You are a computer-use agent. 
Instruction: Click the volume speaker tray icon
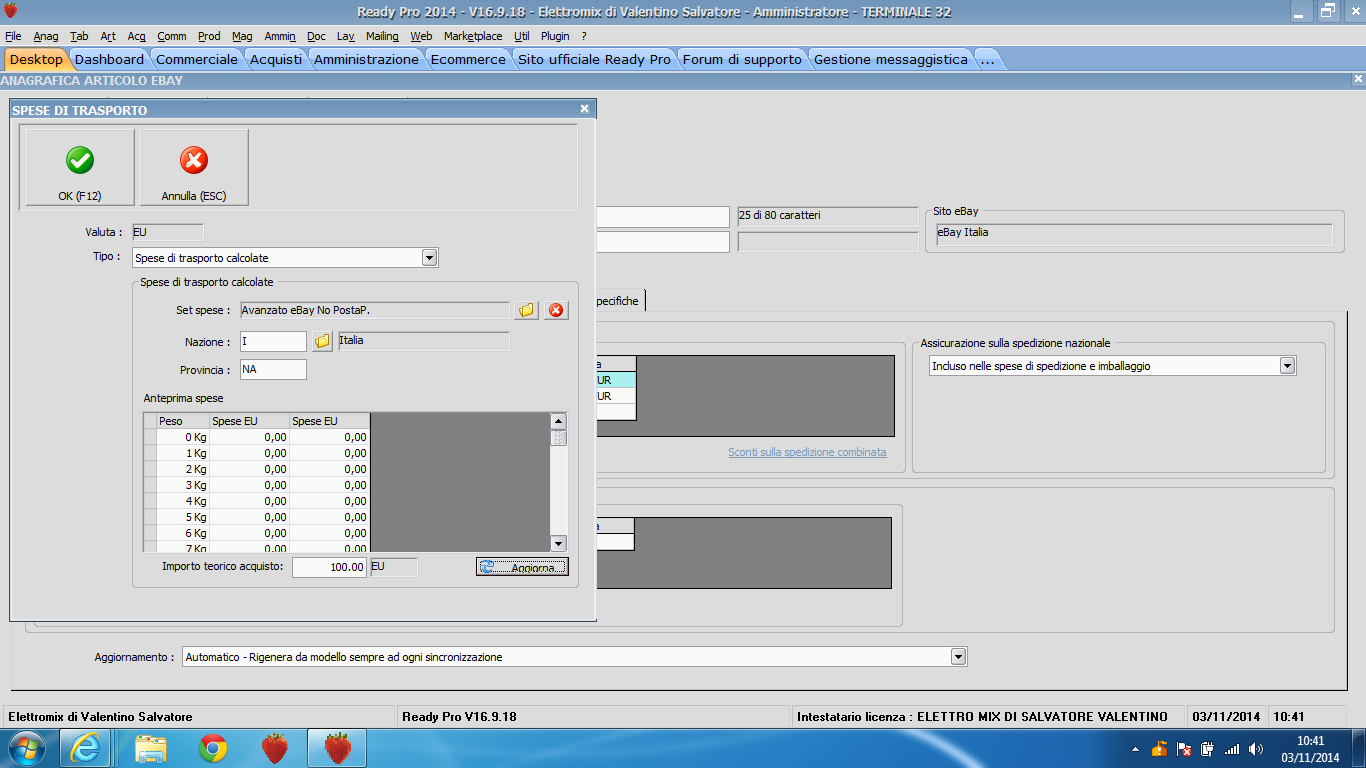1255,749
